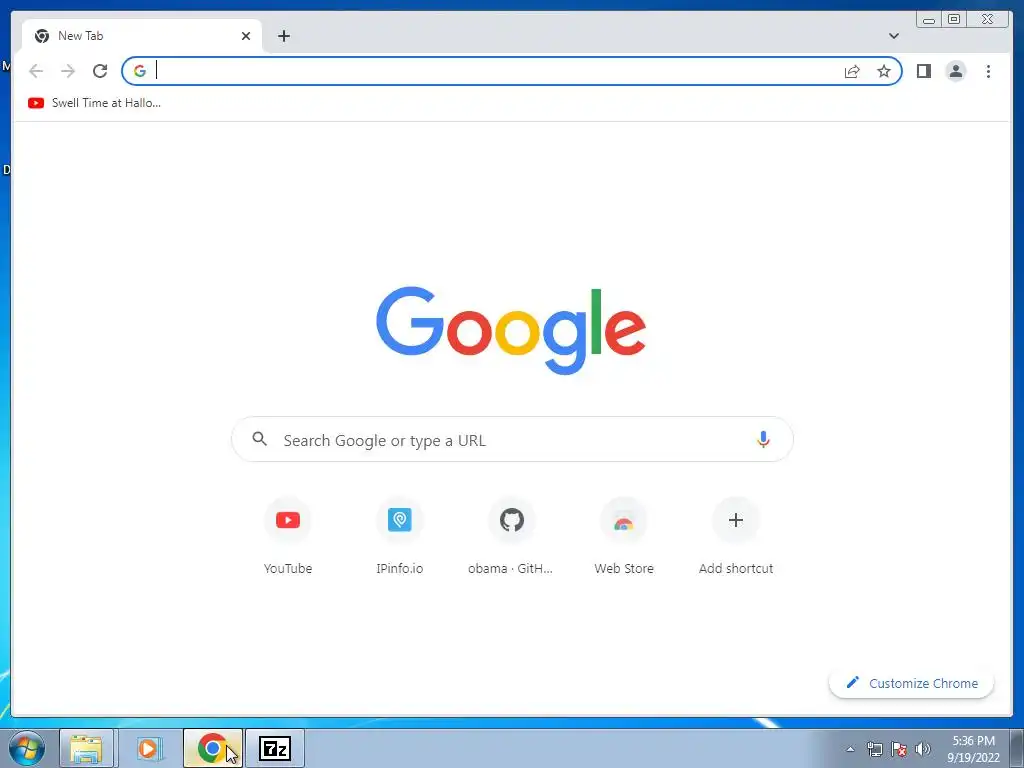Click the Google icon in address bar
The height and width of the screenshot is (768, 1024).
140,71
